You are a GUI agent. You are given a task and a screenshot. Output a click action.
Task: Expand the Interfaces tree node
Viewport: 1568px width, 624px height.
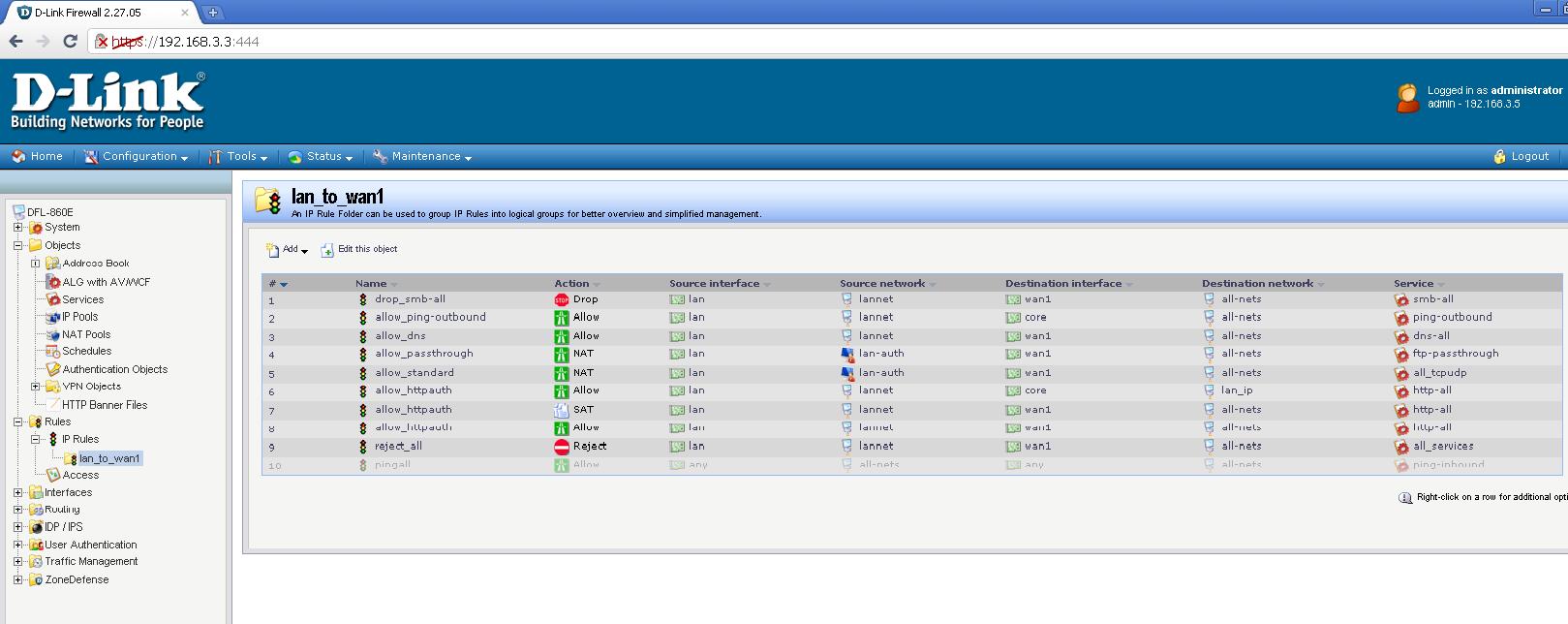coord(17,492)
